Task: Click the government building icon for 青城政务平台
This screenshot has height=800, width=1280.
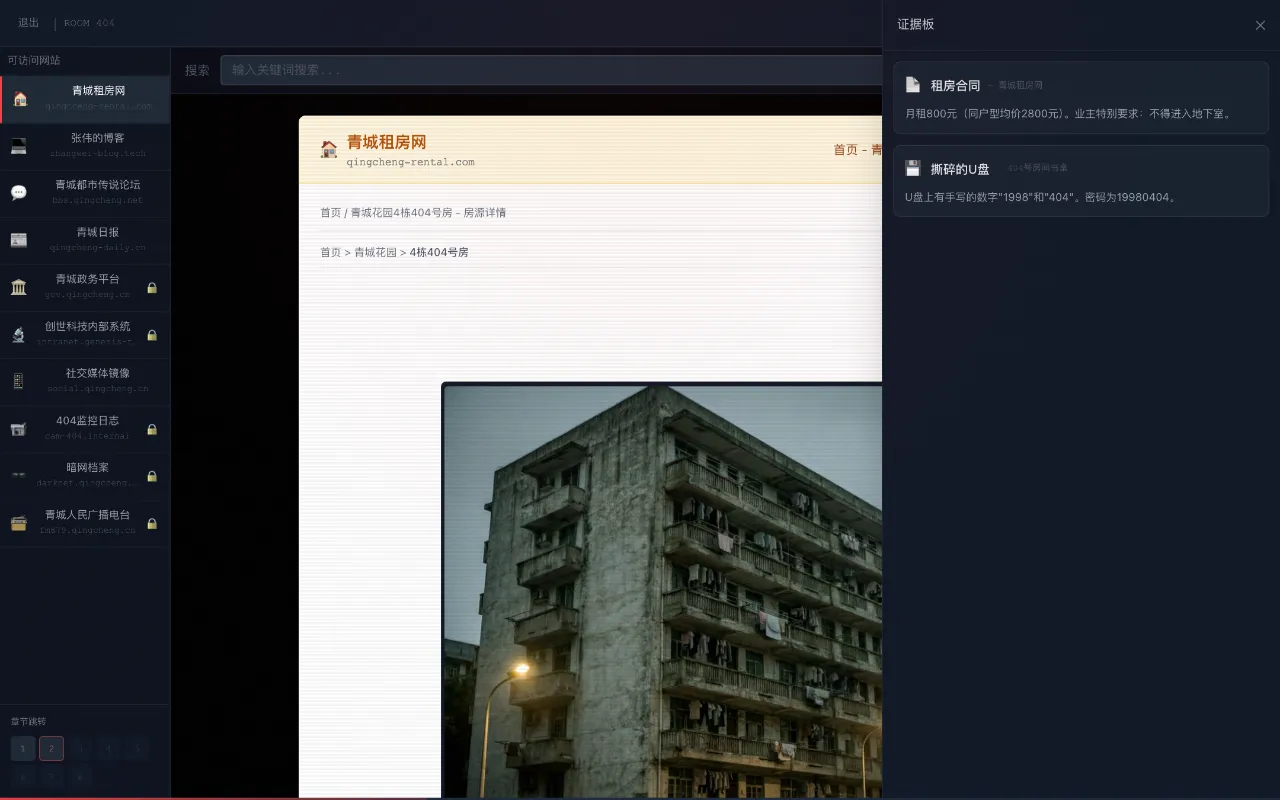Action: click(19, 287)
